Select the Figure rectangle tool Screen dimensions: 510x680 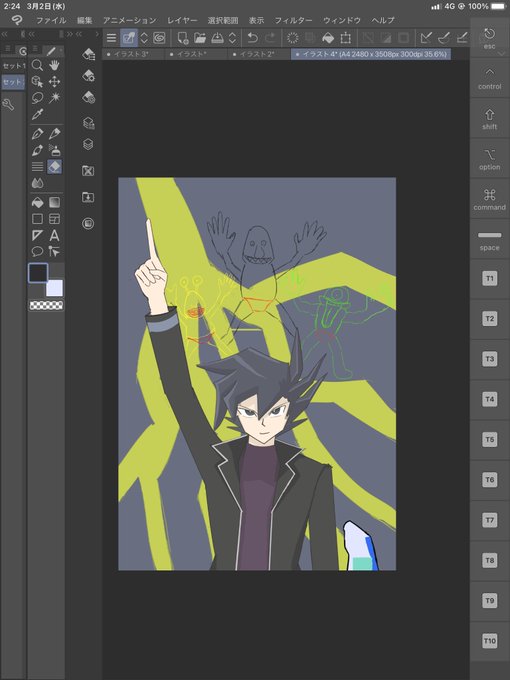(x=37, y=219)
